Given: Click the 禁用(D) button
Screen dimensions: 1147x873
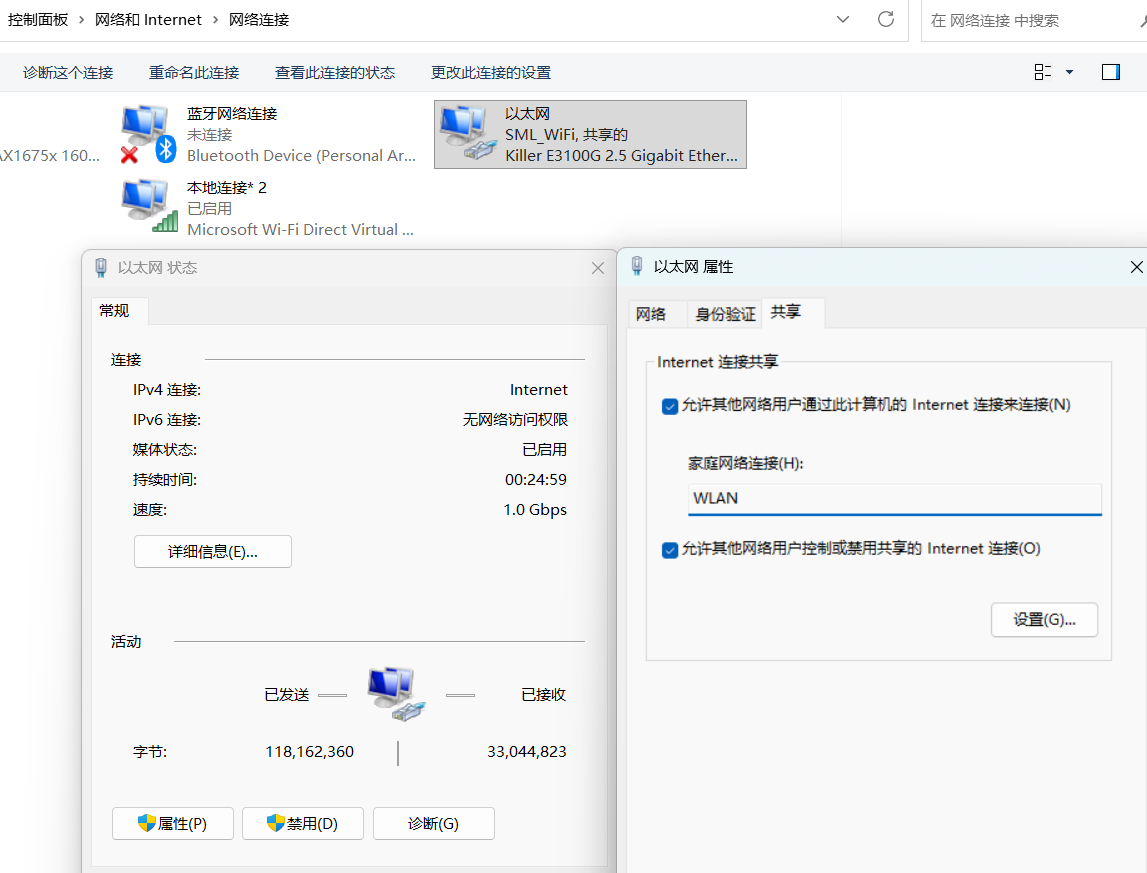Looking at the screenshot, I should [303, 823].
